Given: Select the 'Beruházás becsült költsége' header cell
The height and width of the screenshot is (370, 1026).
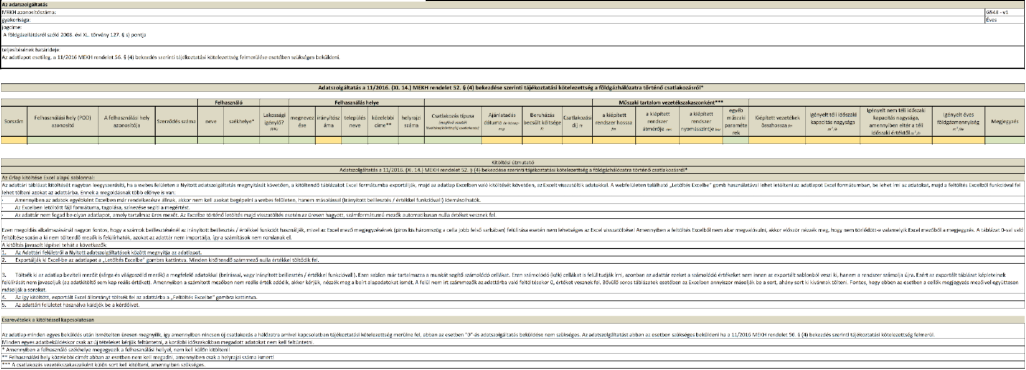Looking at the screenshot, I should 542,120.
